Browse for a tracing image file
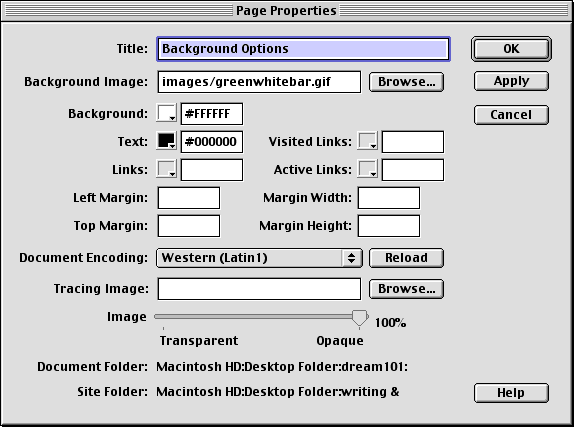This screenshot has width=574, height=427. (x=406, y=289)
